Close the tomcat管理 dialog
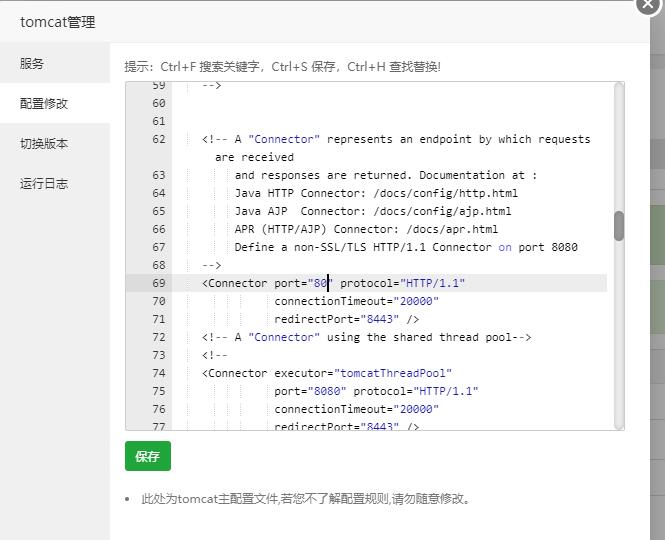The image size is (665, 540). [x=648, y=4]
